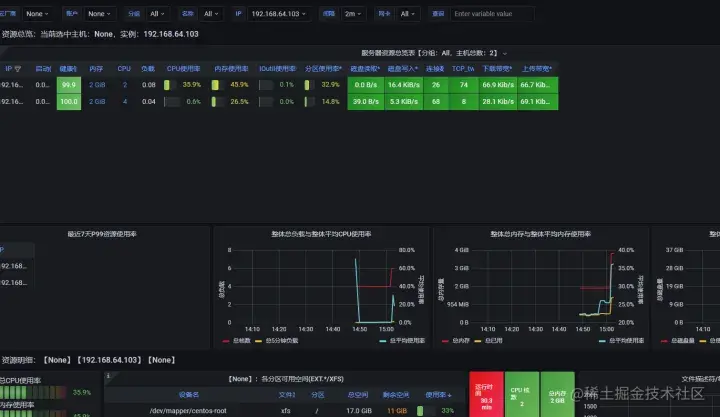
Task: Click the 16.4 KiB/s disk write cell
Action: click(x=404, y=85)
